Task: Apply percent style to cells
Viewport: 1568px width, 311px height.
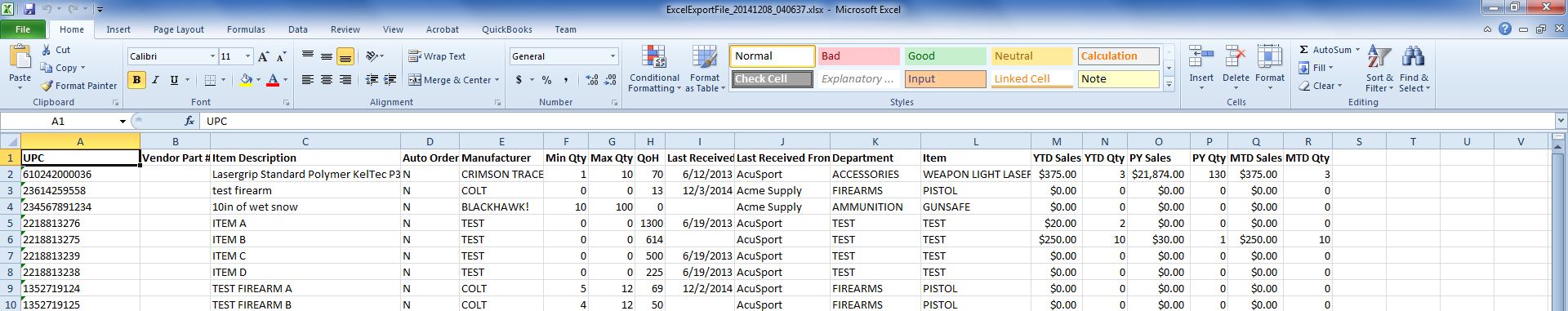Action: pyautogui.click(x=546, y=80)
